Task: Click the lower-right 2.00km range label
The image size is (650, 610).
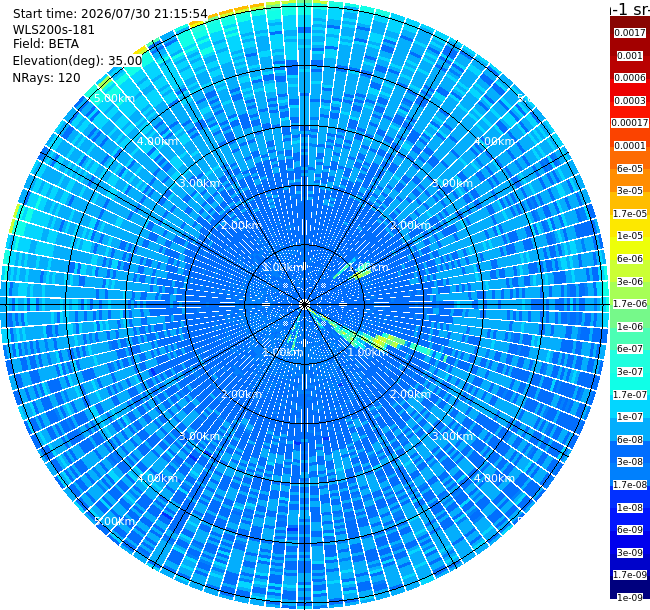Action: click(410, 394)
